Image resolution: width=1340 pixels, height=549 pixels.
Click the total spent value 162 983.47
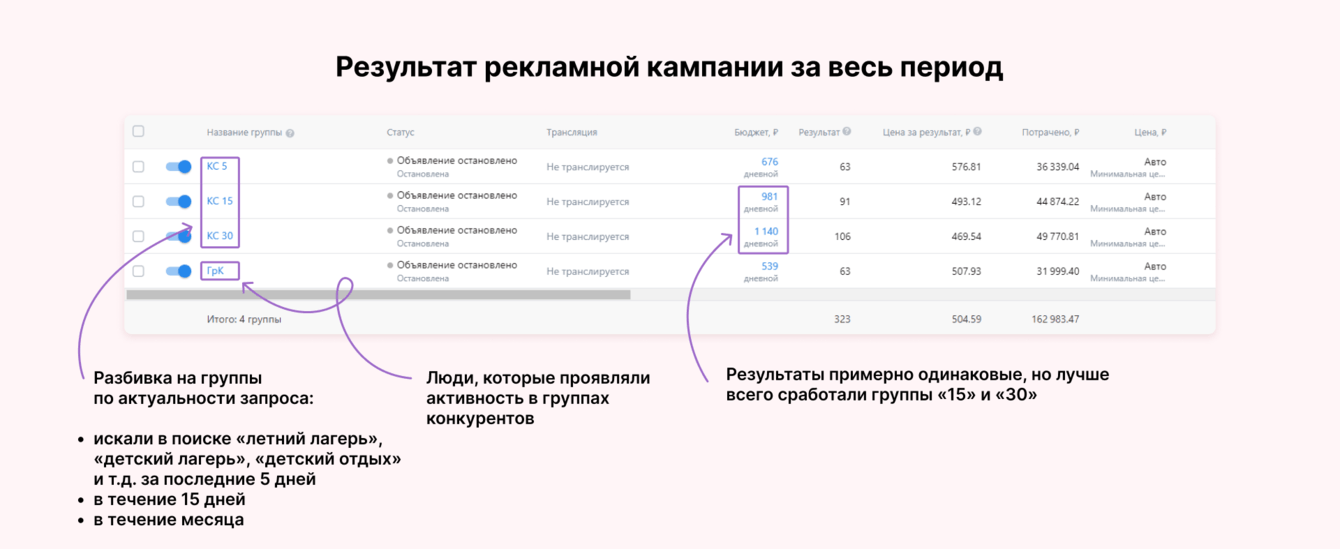pyautogui.click(x=1055, y=320)
